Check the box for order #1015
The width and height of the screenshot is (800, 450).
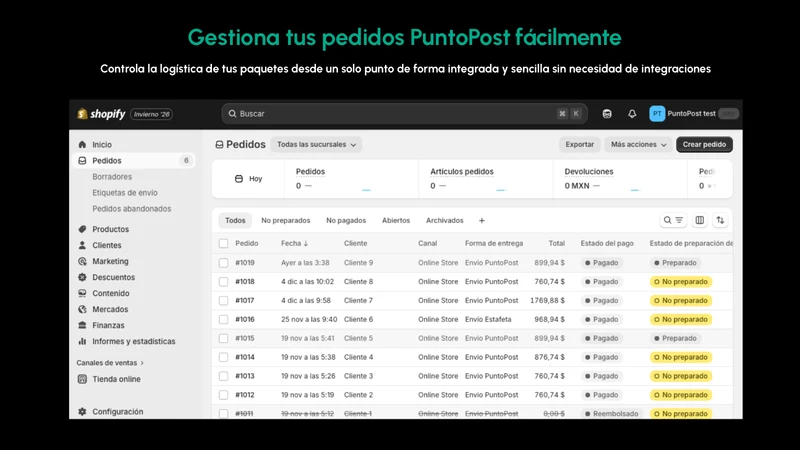(x=223, y=338)
